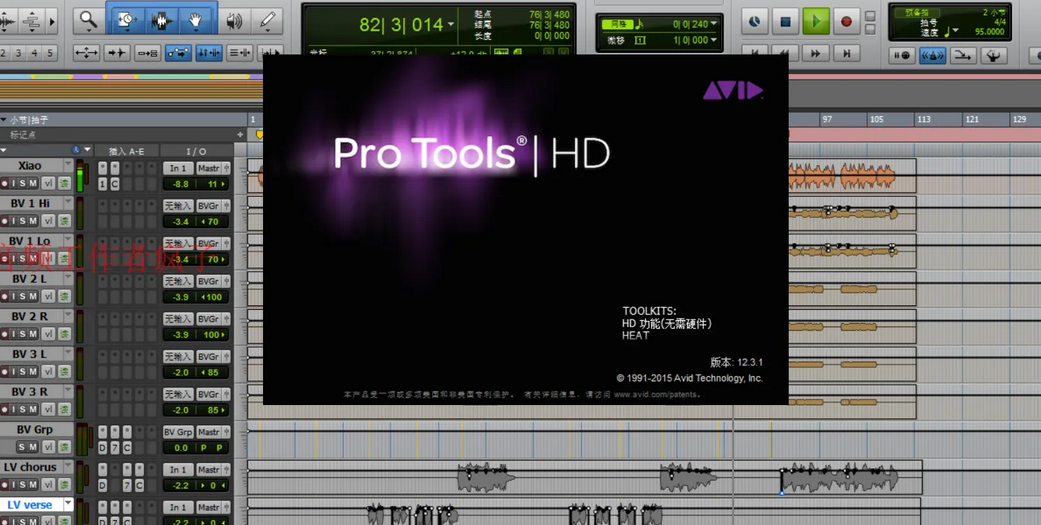This screenshot has width=1041, height=525.
Task: Open Nudge value 1|0|000 dropdown
Action: pyautogui.click(x=714, y=40)
